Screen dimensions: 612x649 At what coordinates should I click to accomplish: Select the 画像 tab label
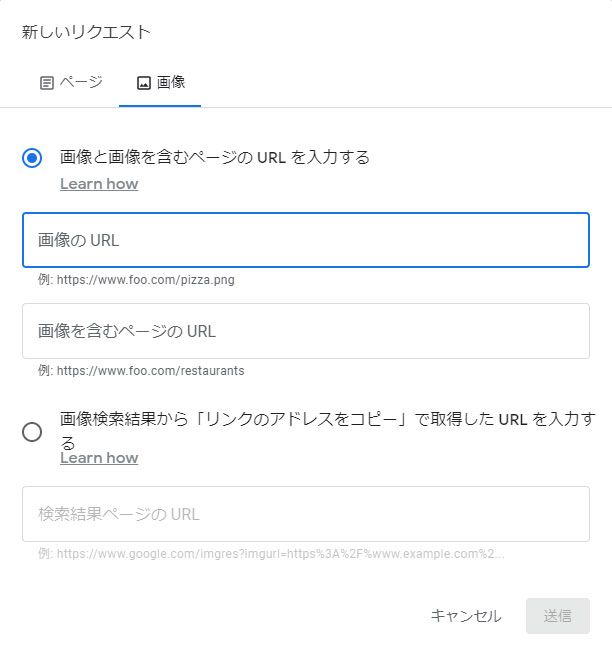coord(171,83)
